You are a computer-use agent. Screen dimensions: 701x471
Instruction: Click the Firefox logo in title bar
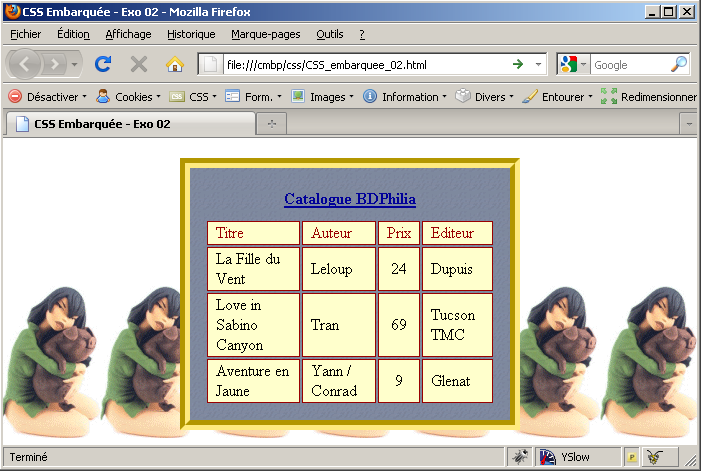(12, 11)
